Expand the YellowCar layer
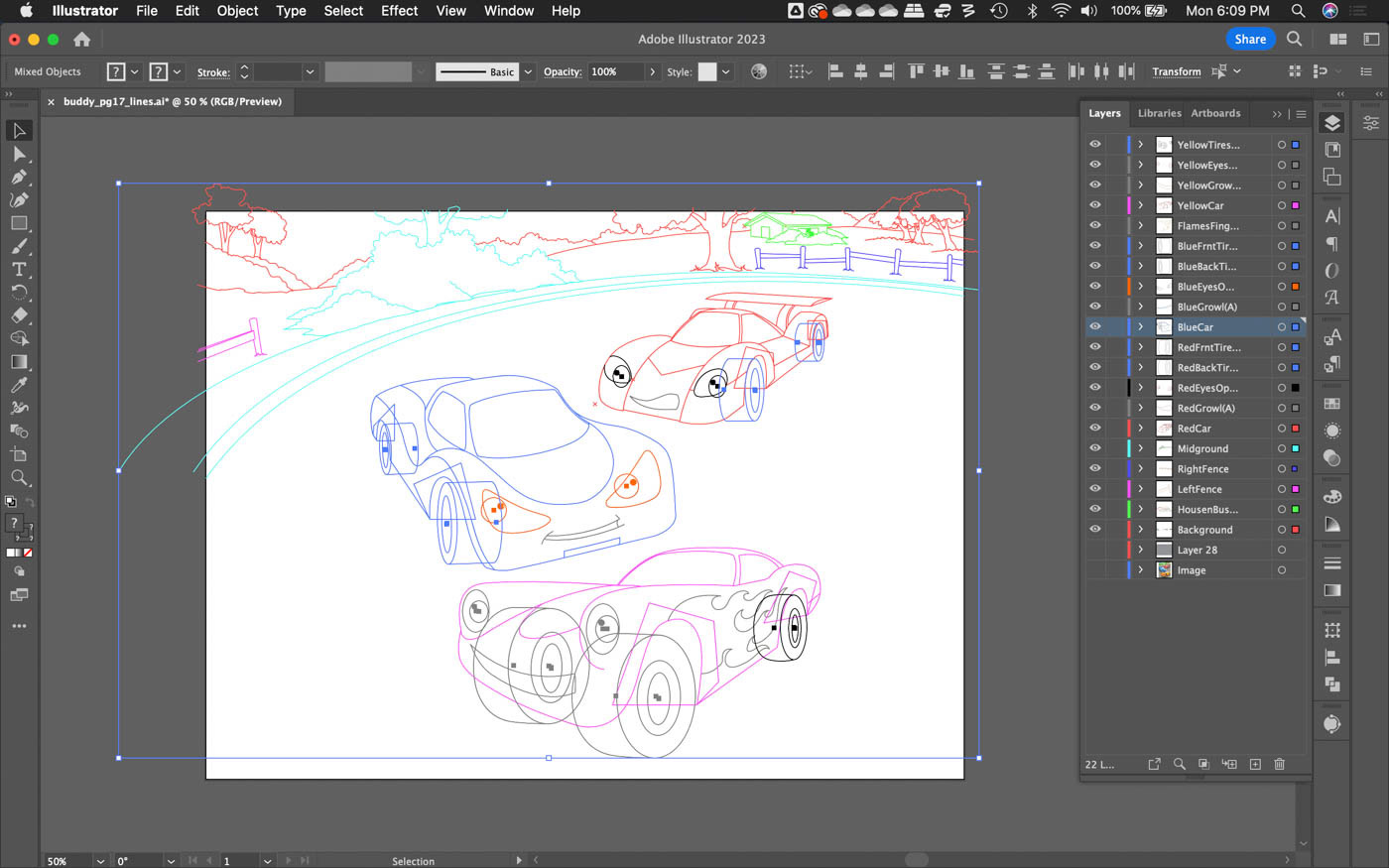The image size is (1389, 868). click(x=1141, y=205)
